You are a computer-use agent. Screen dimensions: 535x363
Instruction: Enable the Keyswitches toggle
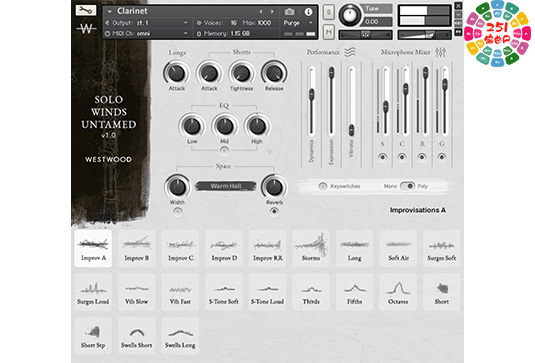322,186
